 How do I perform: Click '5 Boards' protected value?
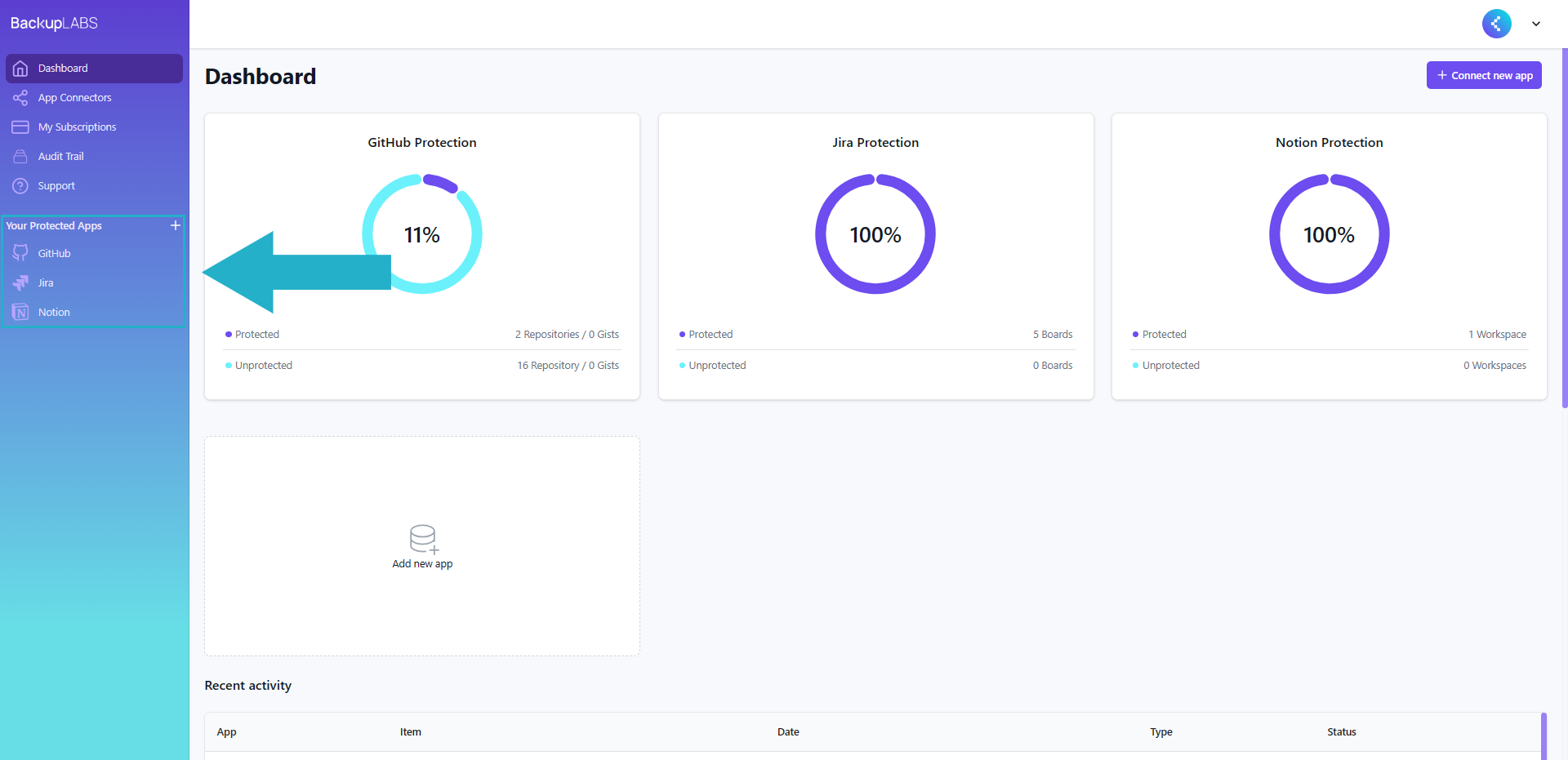[1053, 335]
